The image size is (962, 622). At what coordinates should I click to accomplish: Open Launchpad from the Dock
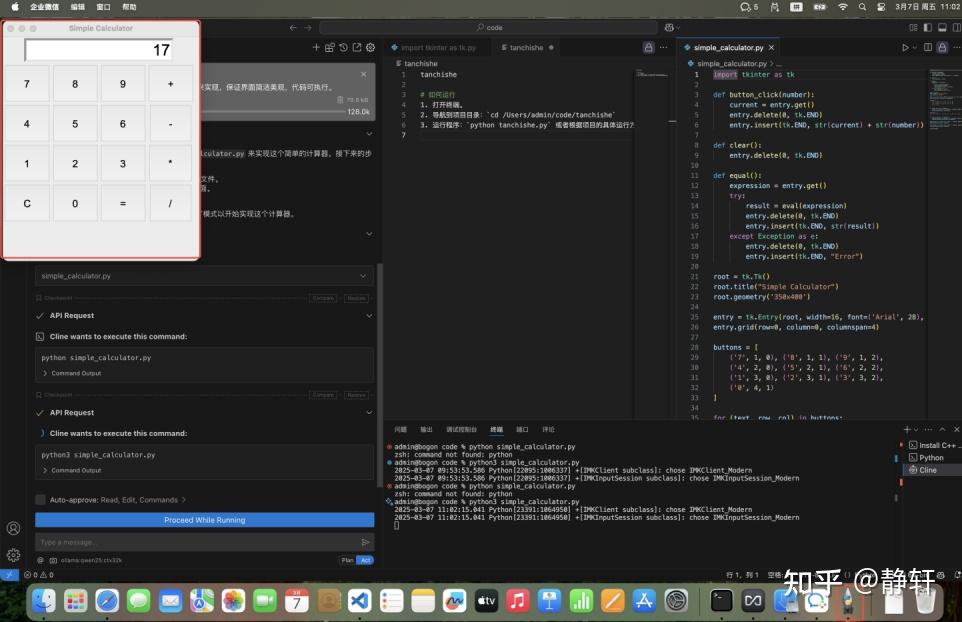pyautogui.click(x=74, y=602)
